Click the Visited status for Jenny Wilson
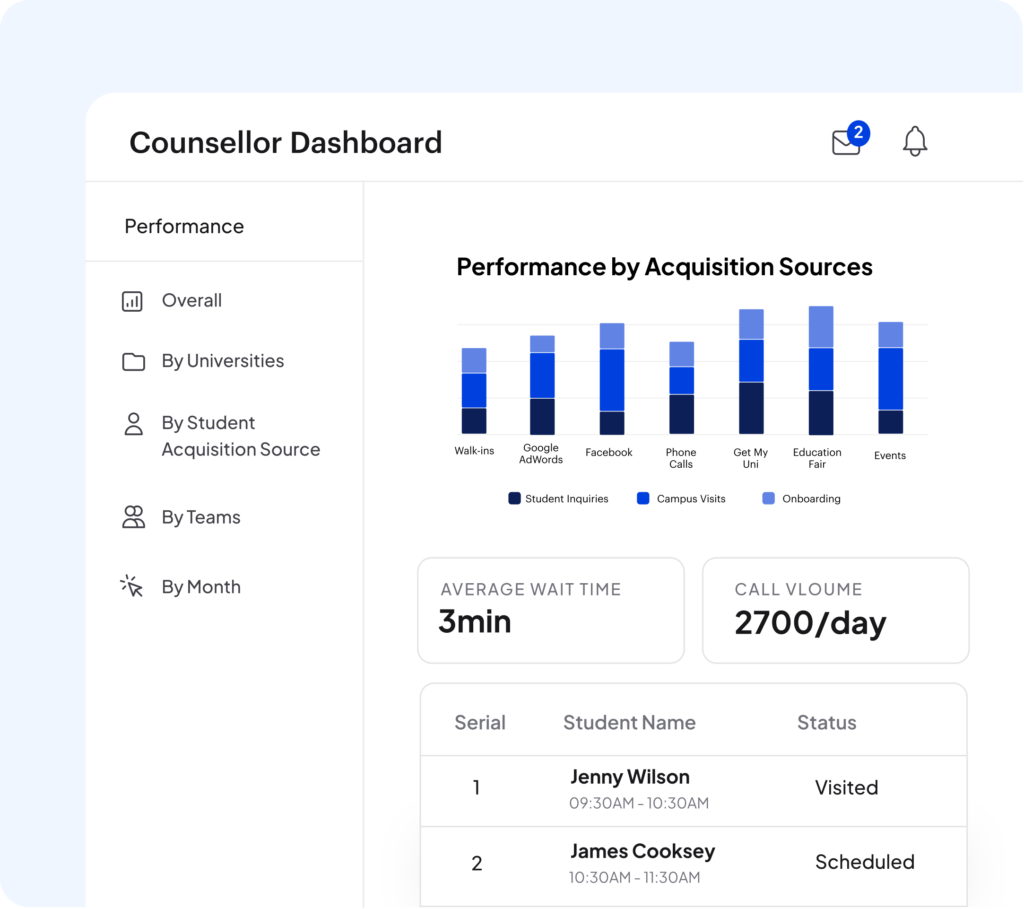The height and width of the screenshot is (909, 1024). click(x=846, y=789)
